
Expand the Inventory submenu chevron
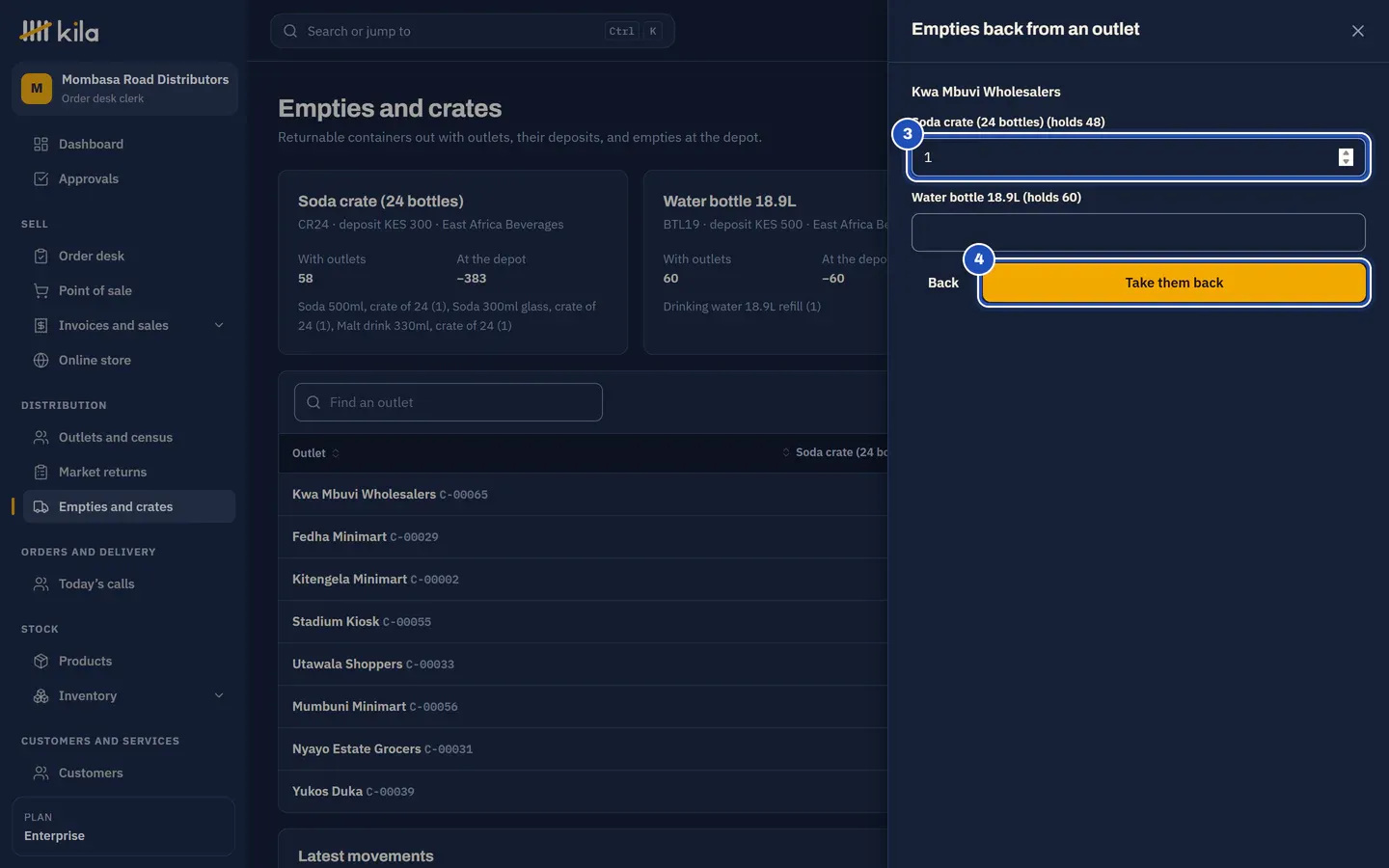click(219, 696)
